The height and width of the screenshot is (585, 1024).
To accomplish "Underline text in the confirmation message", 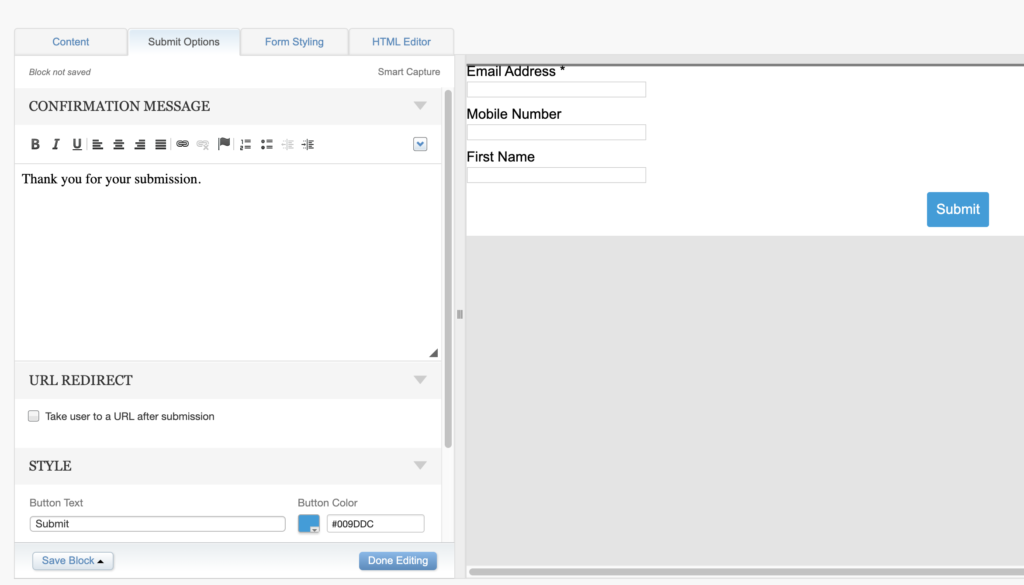I will point(76,144).
